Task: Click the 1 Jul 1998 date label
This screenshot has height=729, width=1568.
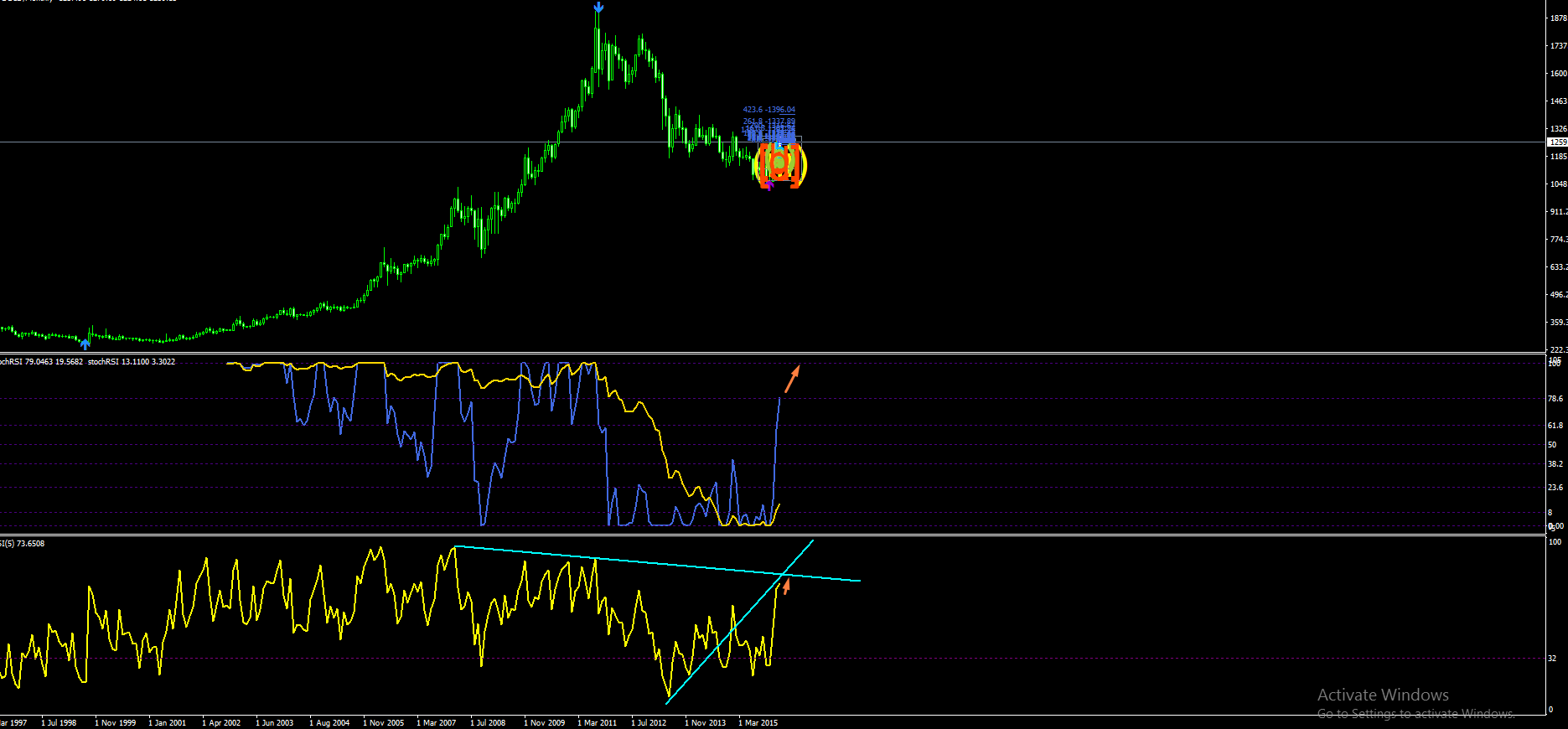Action: click(59, 722)
